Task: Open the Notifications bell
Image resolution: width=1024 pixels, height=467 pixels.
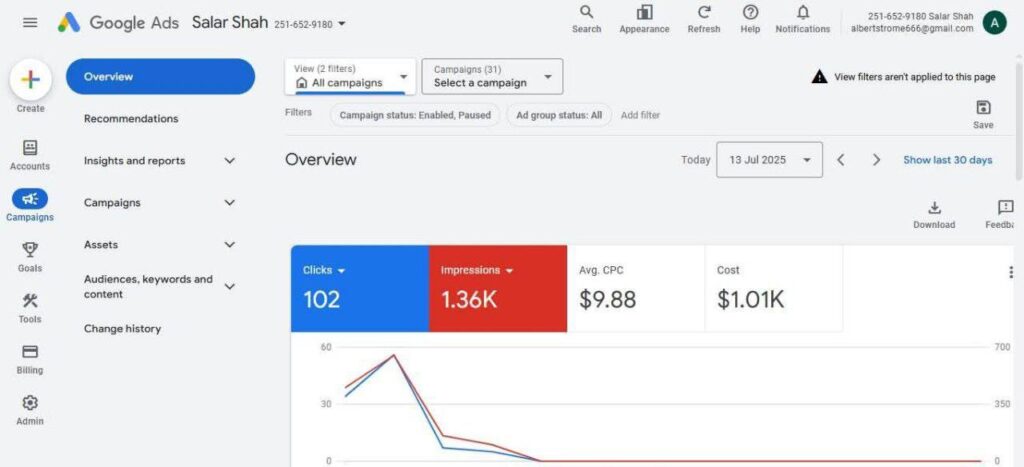Action: (802, 13)
